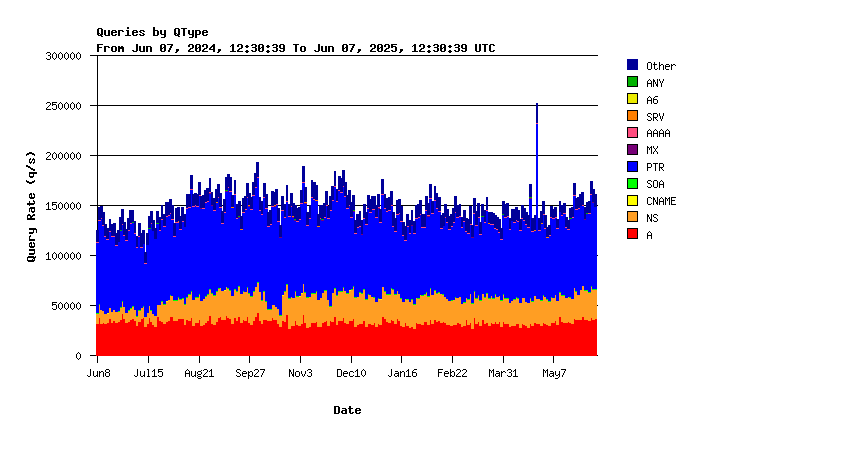Click the 'May7' date label
This screenshot has height=450, width=850.
tap(554, 374)
